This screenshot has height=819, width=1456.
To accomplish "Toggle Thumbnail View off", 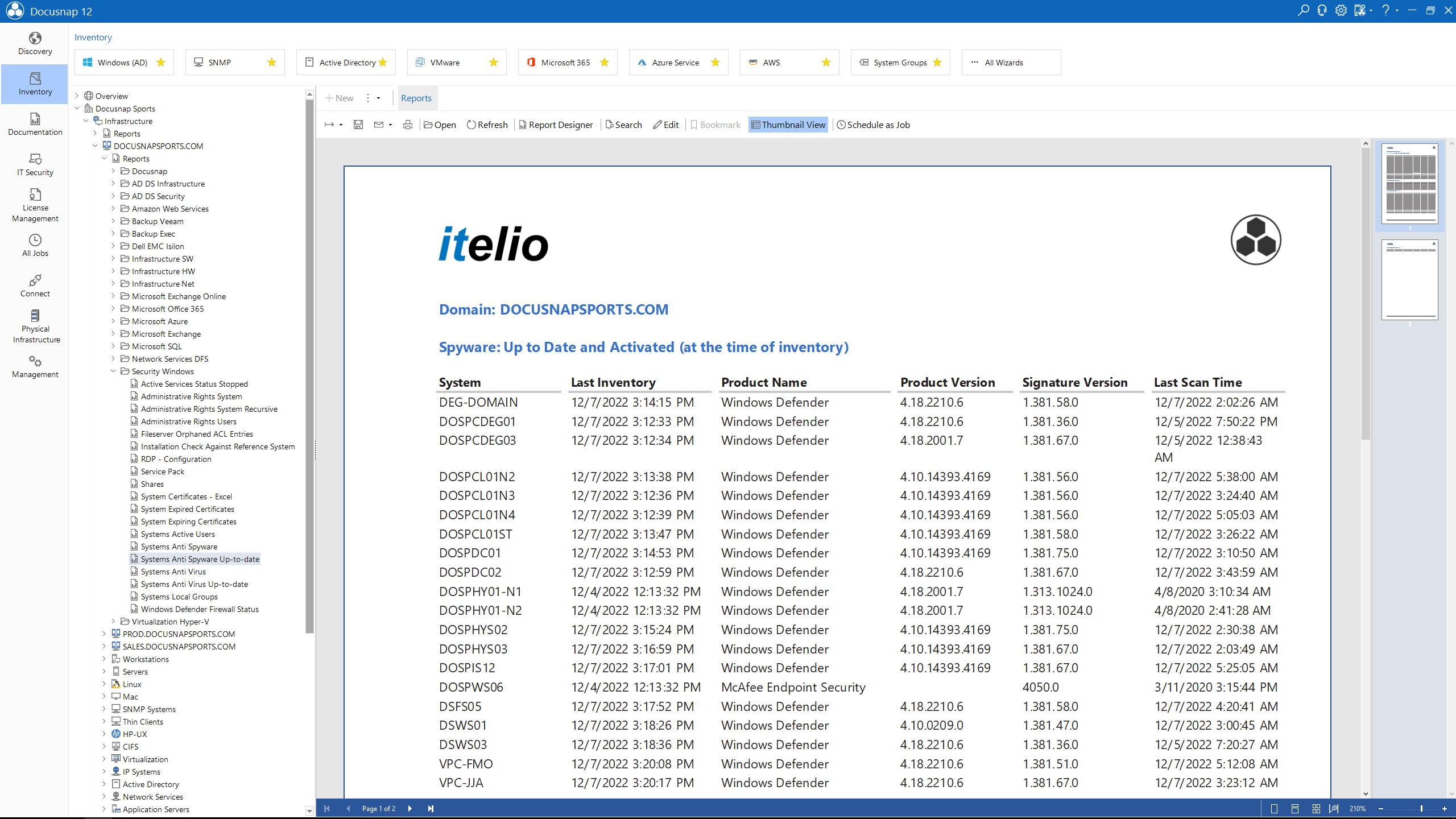I will point(788,125).
